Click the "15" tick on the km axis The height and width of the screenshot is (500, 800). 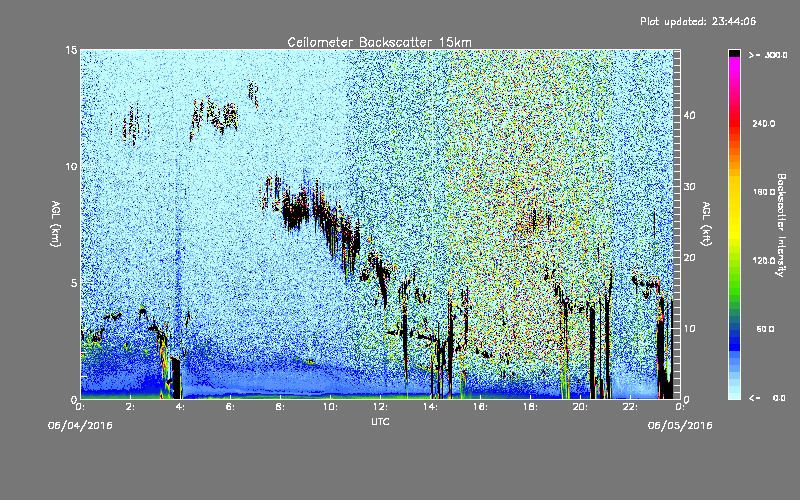(71, 50)
